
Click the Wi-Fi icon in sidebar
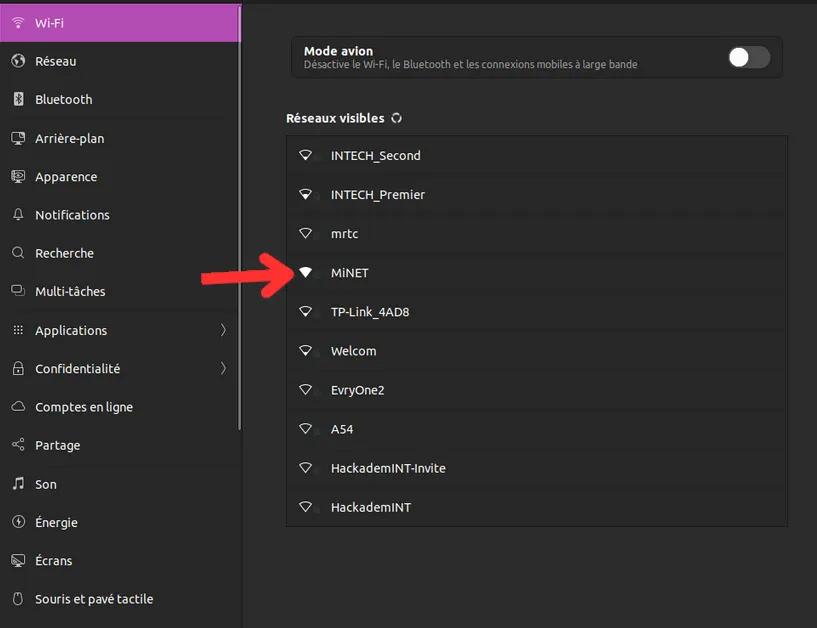tap(18, 23)
